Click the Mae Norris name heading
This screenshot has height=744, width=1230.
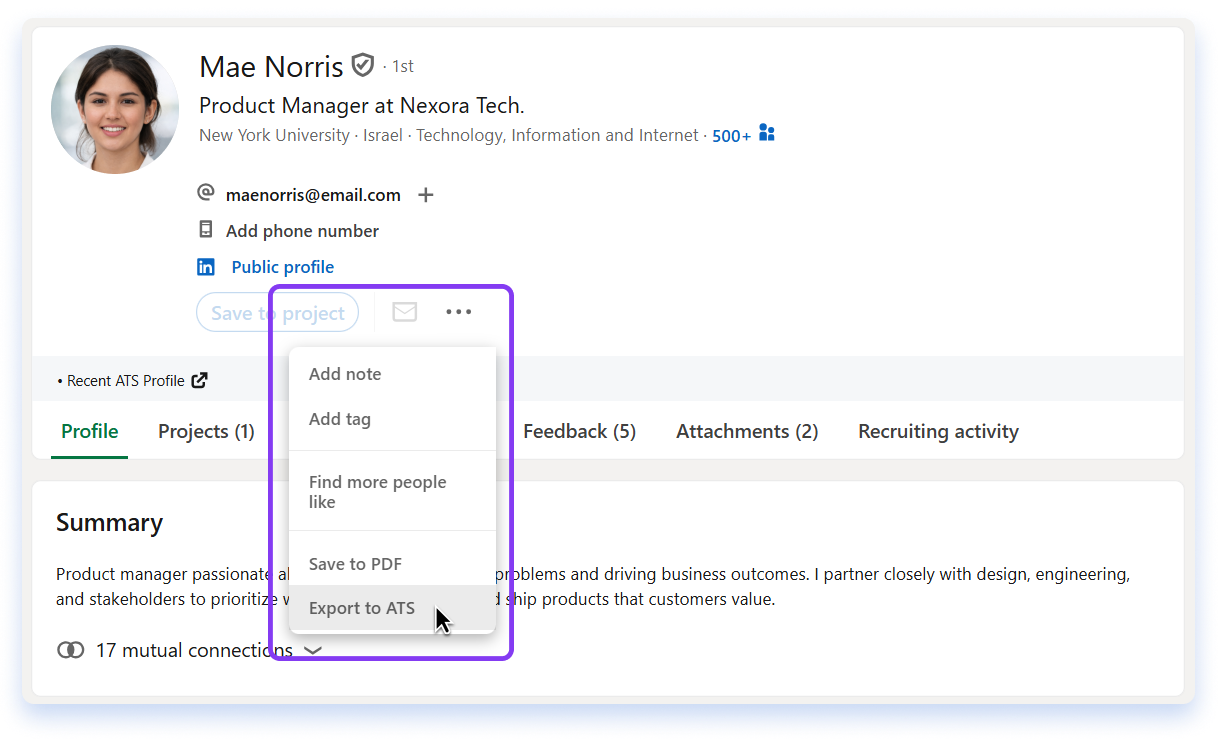coord(271,67)
